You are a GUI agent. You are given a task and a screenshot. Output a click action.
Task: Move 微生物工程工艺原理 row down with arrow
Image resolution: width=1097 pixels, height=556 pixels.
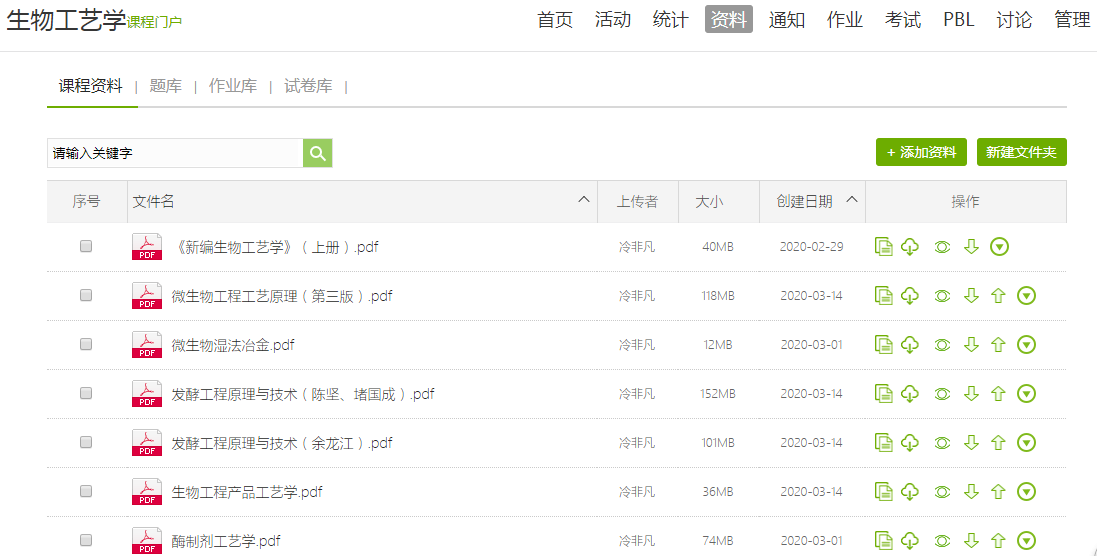tap(970, 296)
